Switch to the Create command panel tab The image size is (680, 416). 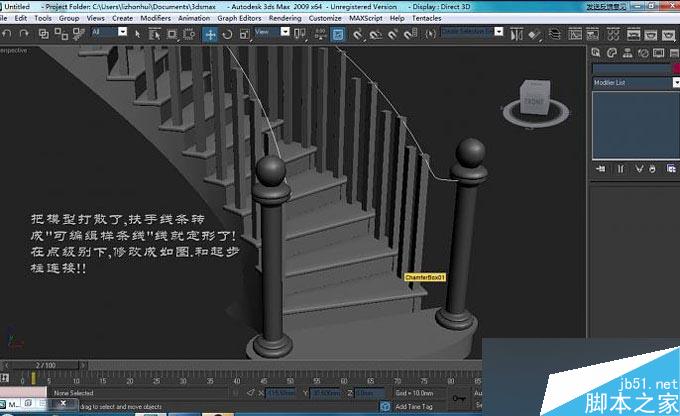(596, 53)
